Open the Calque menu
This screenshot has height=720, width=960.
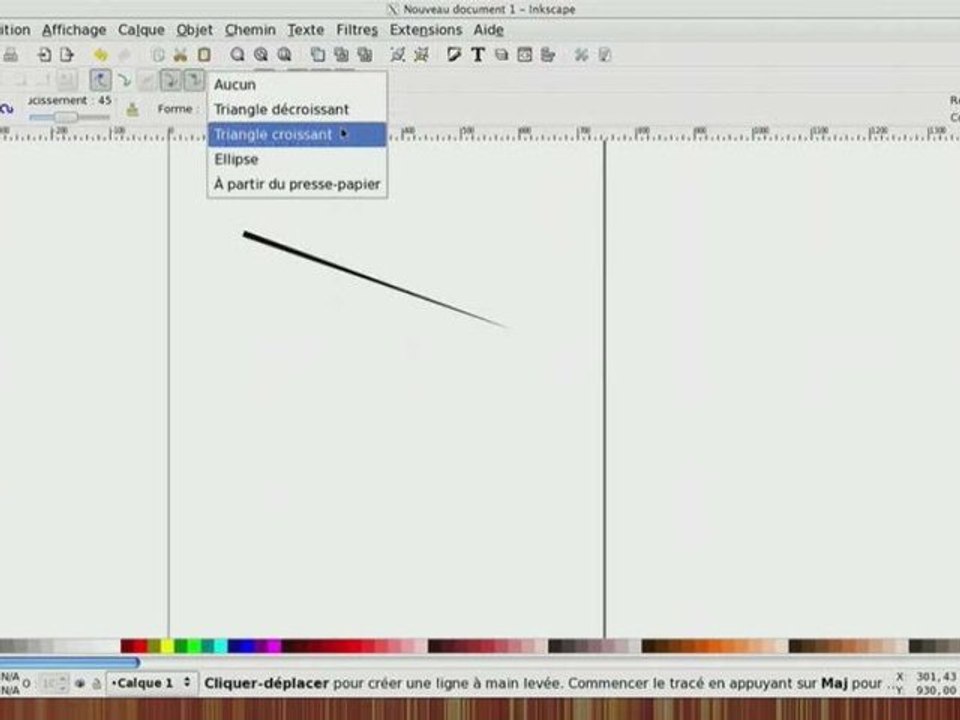pos(141,29)
